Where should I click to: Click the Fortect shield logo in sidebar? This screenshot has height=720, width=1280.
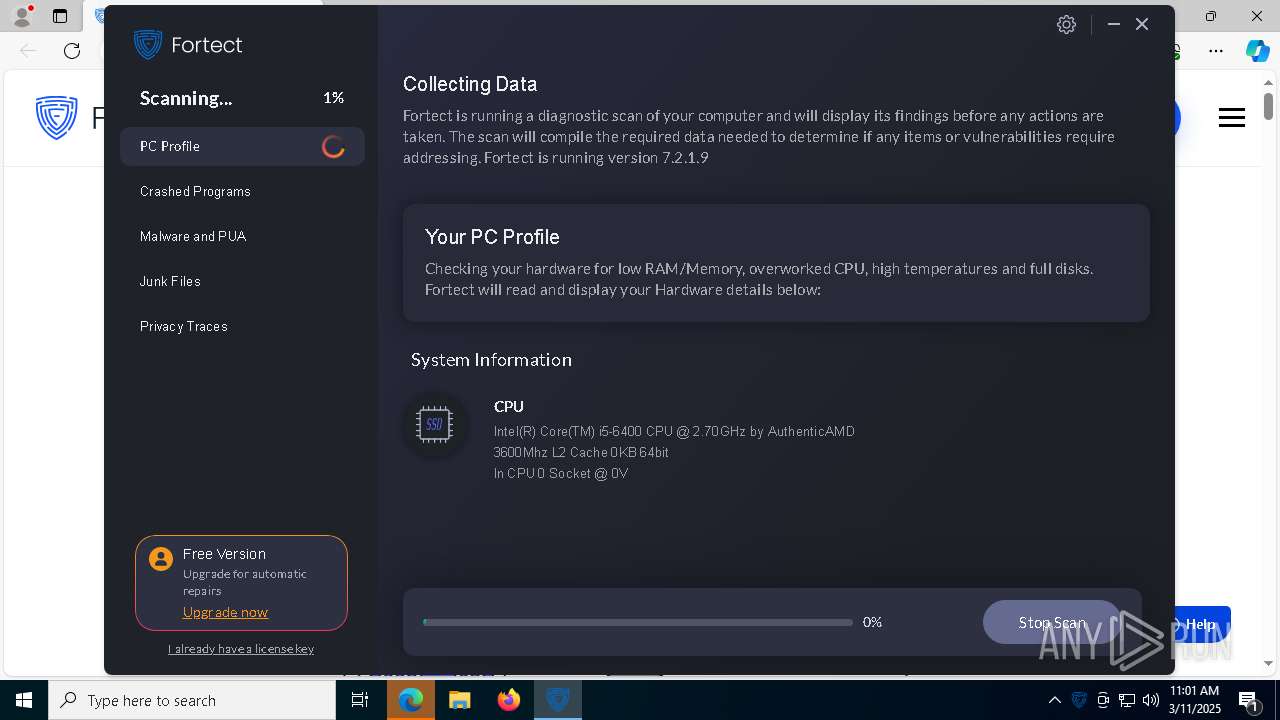point(148,45)
